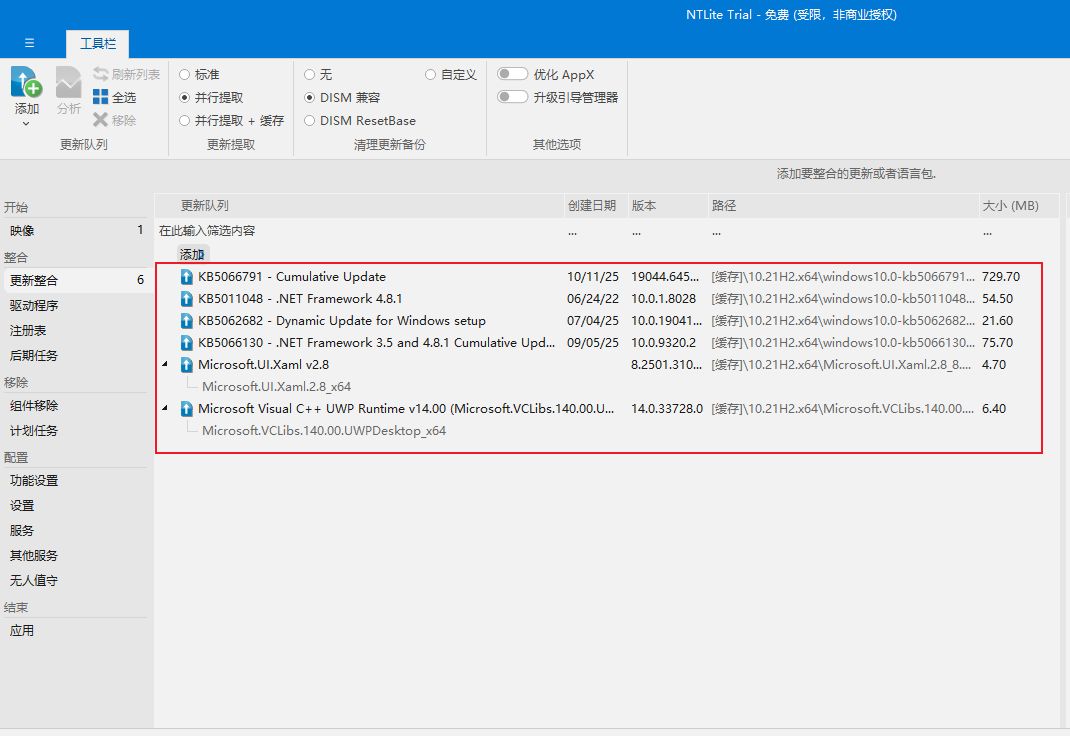Click the 分析 (Analyze) icon in ribbon
This screenshot has height=736, width=1070.
coord(68,83)
